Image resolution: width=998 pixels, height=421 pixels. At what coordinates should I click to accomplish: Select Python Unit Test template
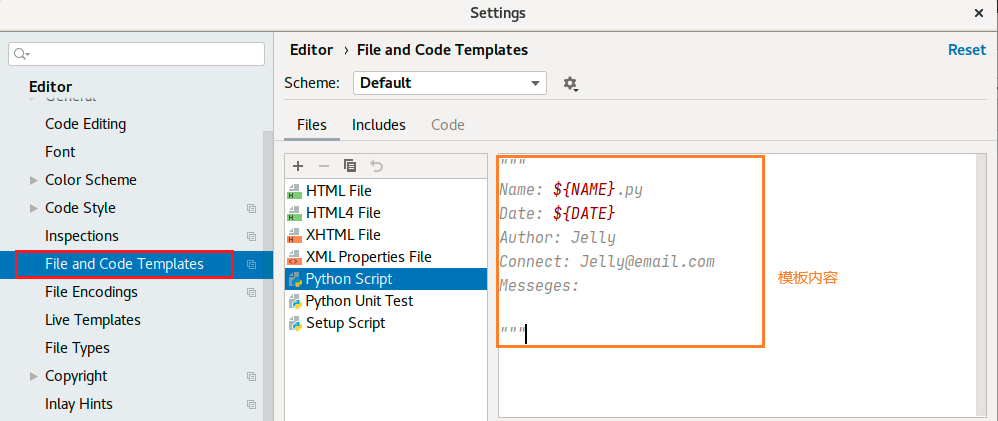pos(386,301)
